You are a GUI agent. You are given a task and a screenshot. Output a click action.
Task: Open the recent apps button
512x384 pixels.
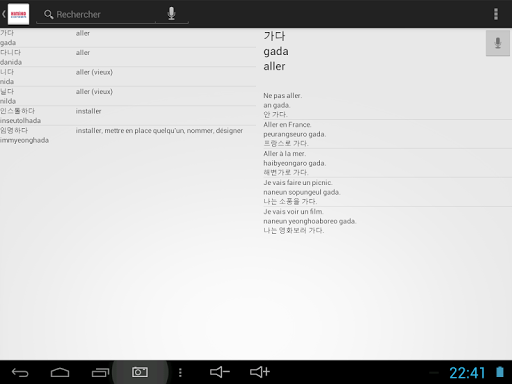coord(100,372)
